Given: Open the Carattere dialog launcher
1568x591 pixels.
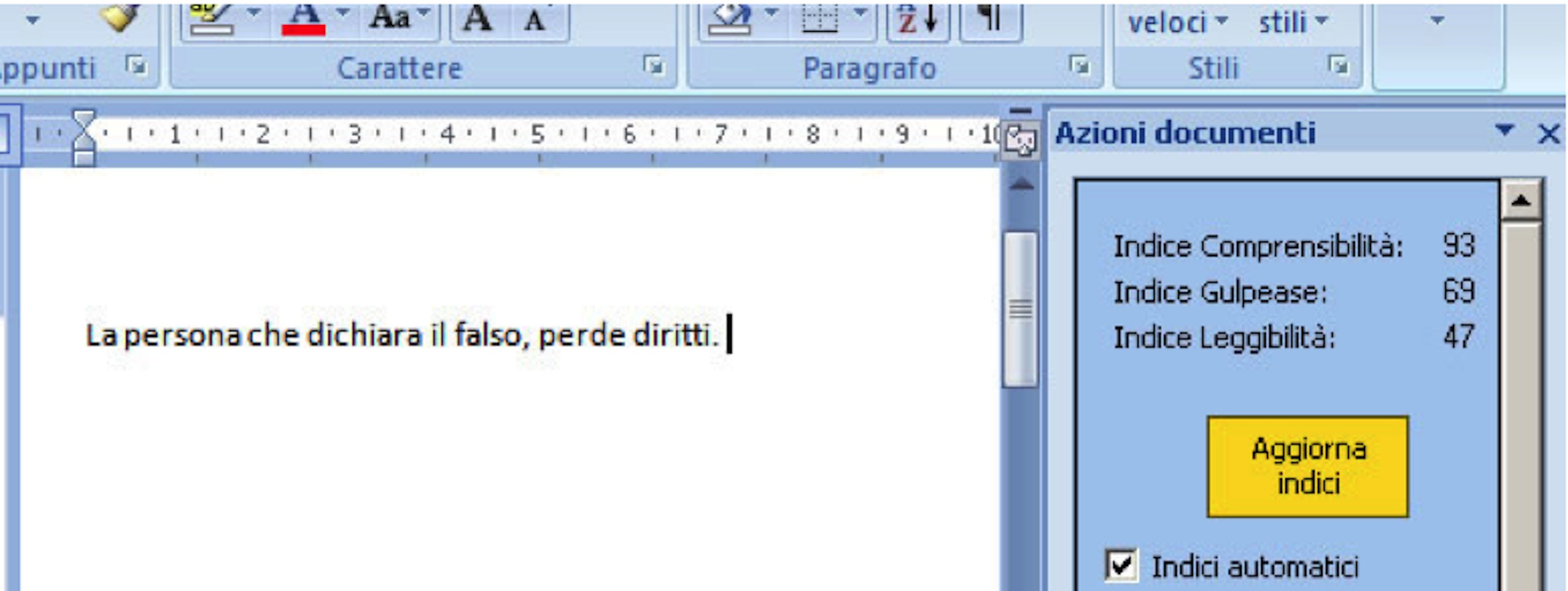Looking at the screenshot, I should pyautogui.click(x=653, y=66).
